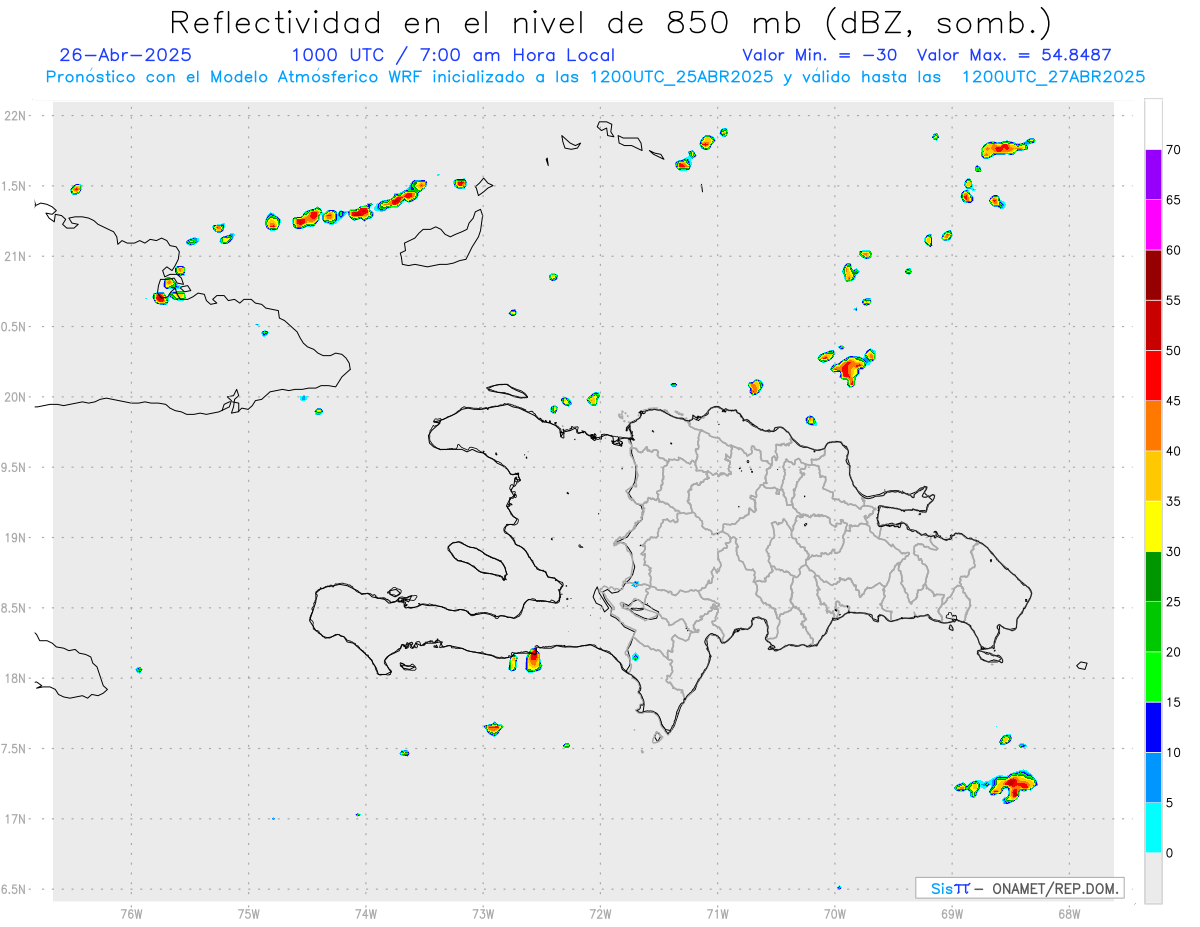Click the '40' colorbar scale label
1200x927 pixels.
1173,451
